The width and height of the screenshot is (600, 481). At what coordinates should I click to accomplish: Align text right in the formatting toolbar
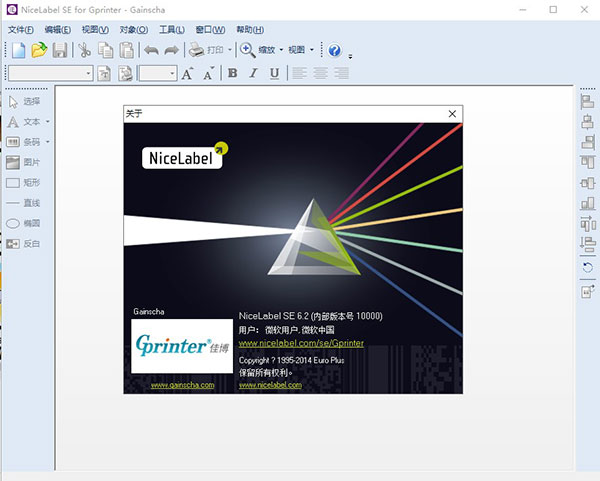tap(341, 73)
